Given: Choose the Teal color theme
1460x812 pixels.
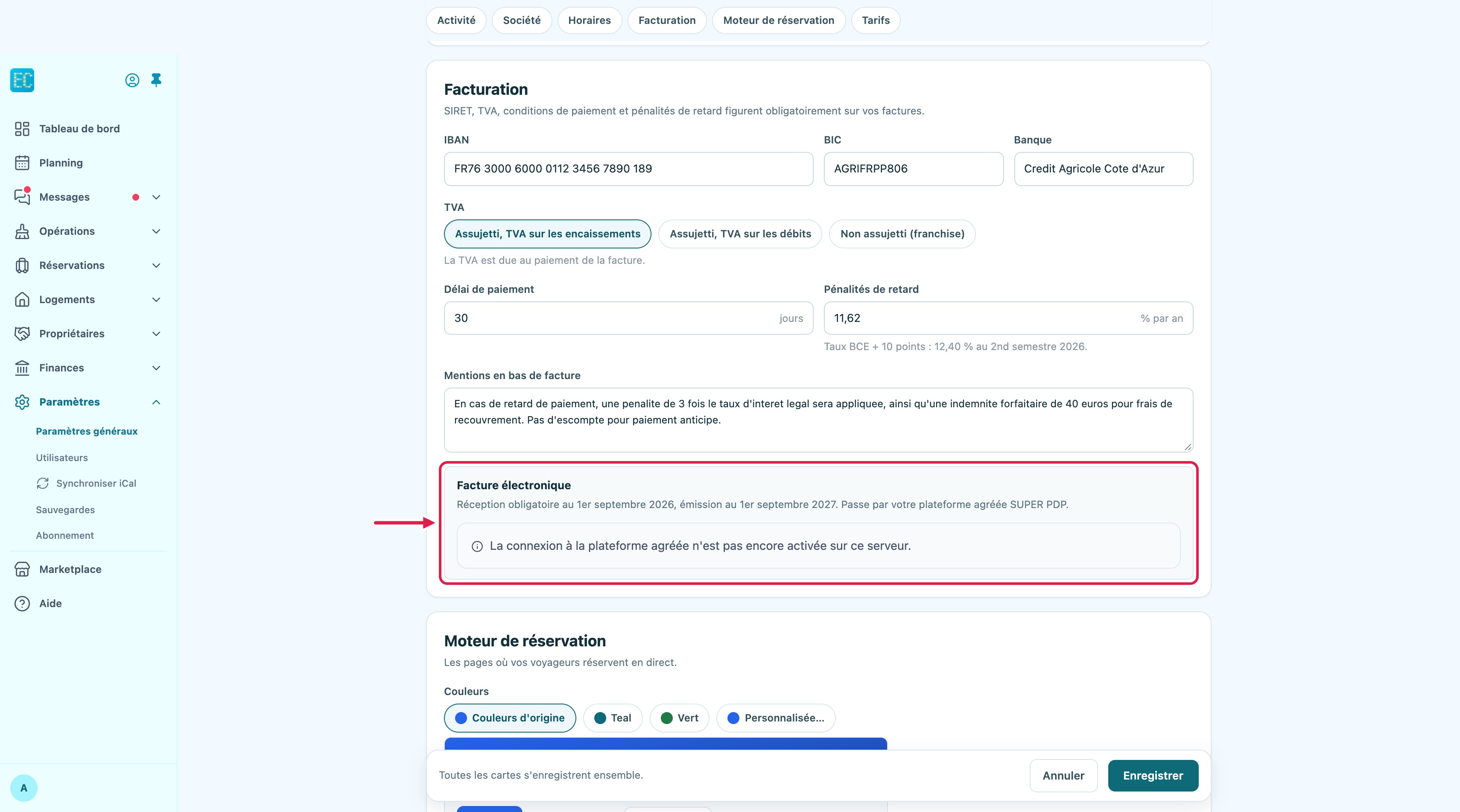Looking at the screenshot, I should point(613,718).
